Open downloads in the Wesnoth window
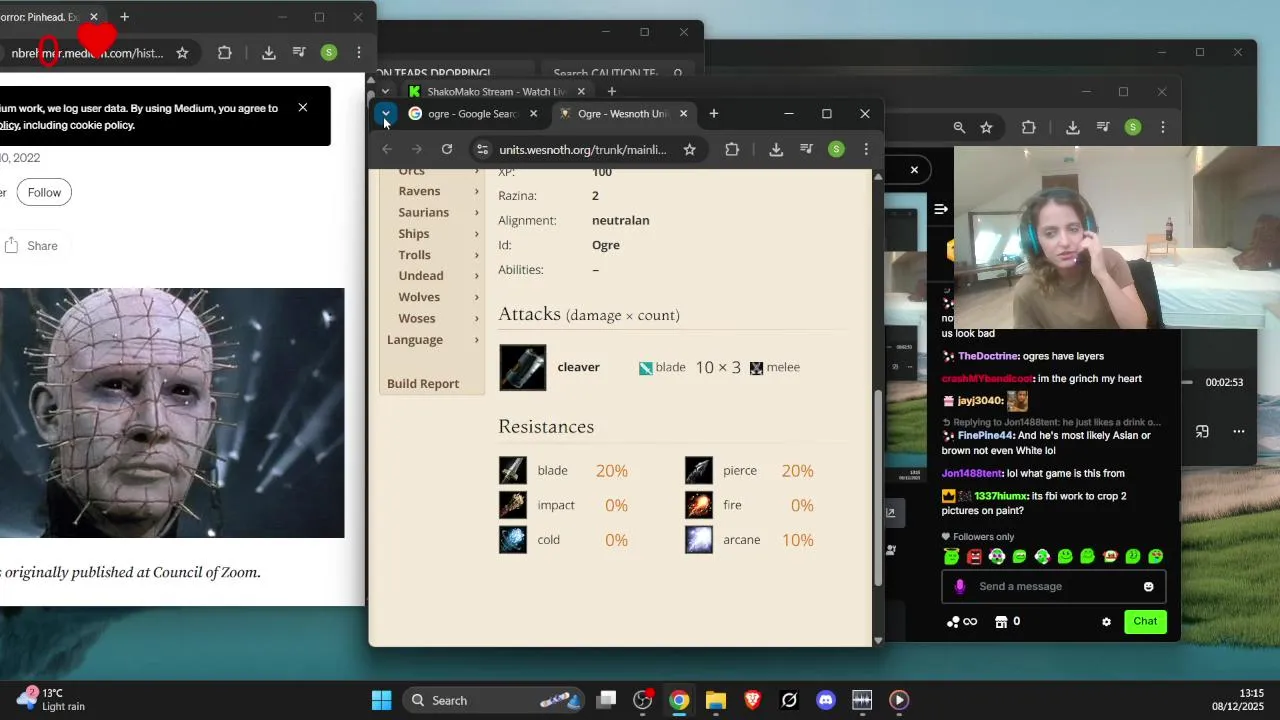The height and width of the screenshot is (720, 1280). coord(776,149)
